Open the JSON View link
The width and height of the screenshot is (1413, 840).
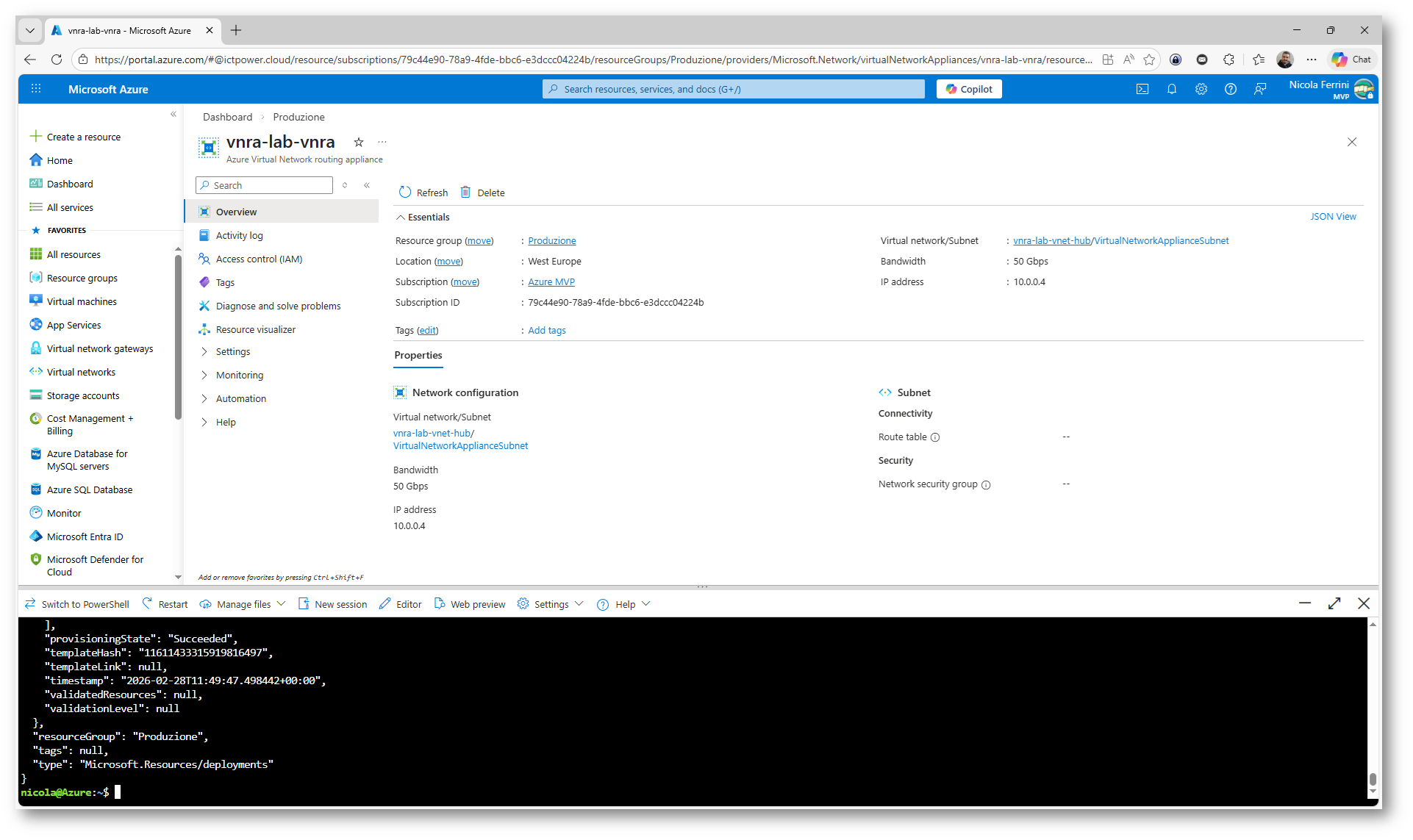tap(1332, 217)
